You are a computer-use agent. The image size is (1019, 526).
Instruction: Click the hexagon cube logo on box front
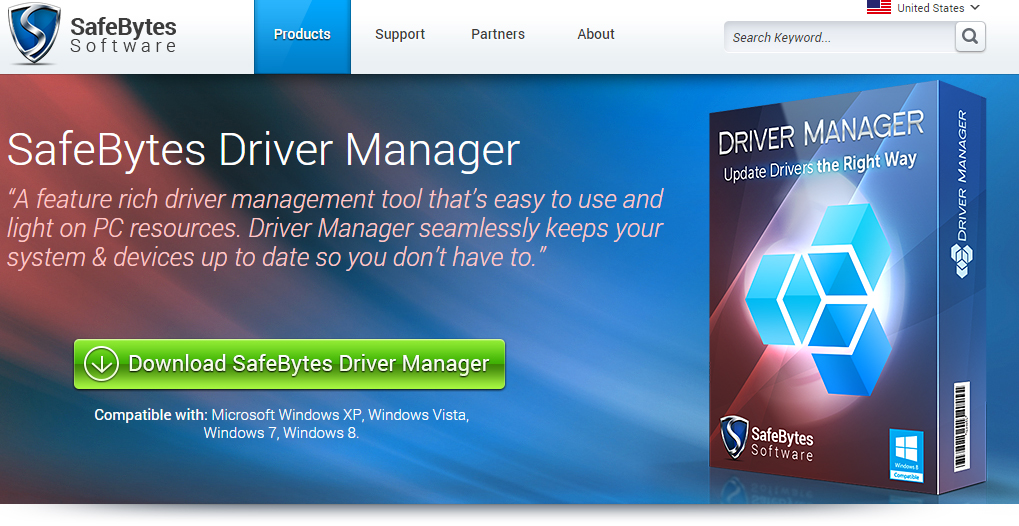coord(819,299)
